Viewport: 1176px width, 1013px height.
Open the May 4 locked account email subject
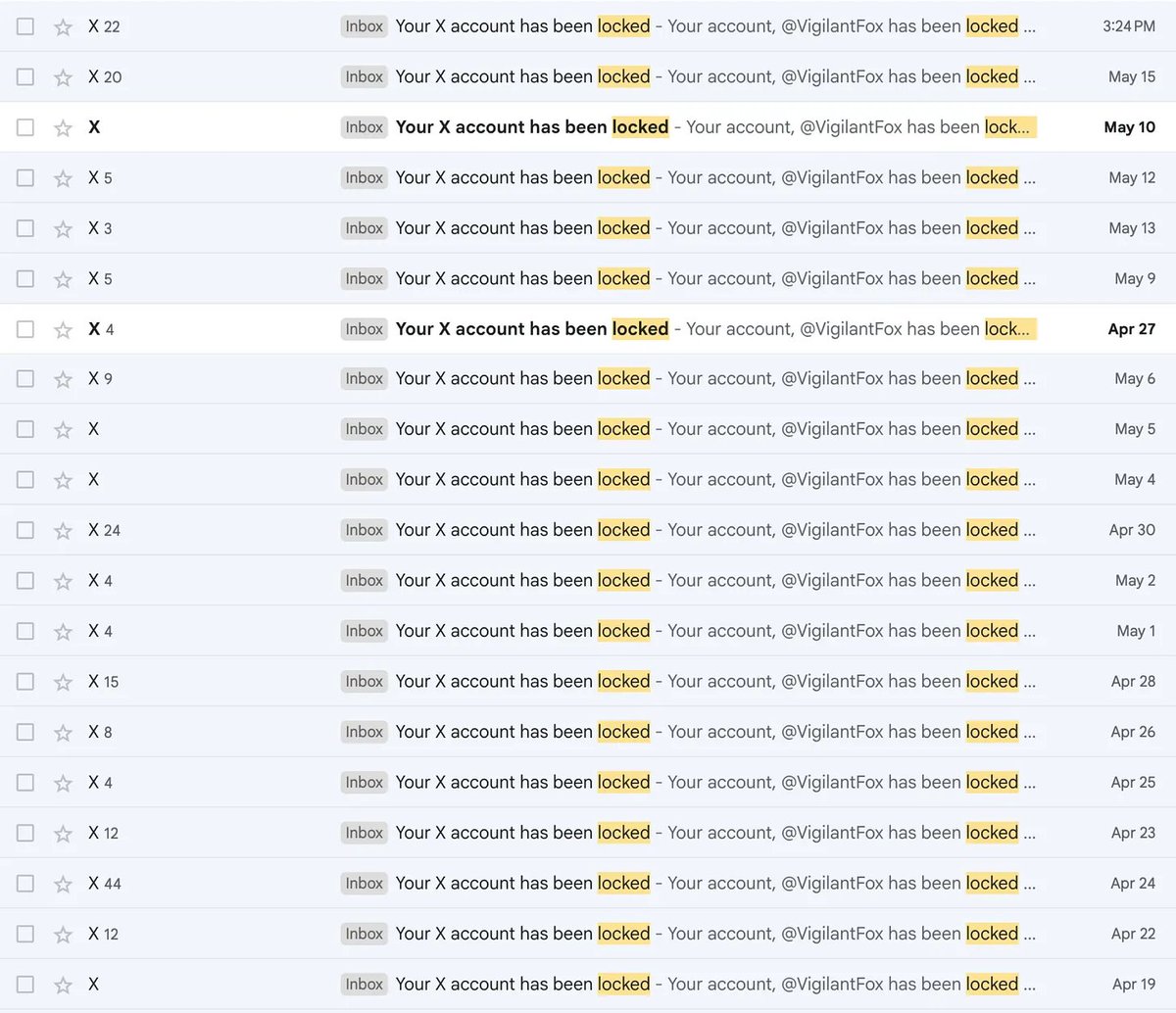pos(522,480)
